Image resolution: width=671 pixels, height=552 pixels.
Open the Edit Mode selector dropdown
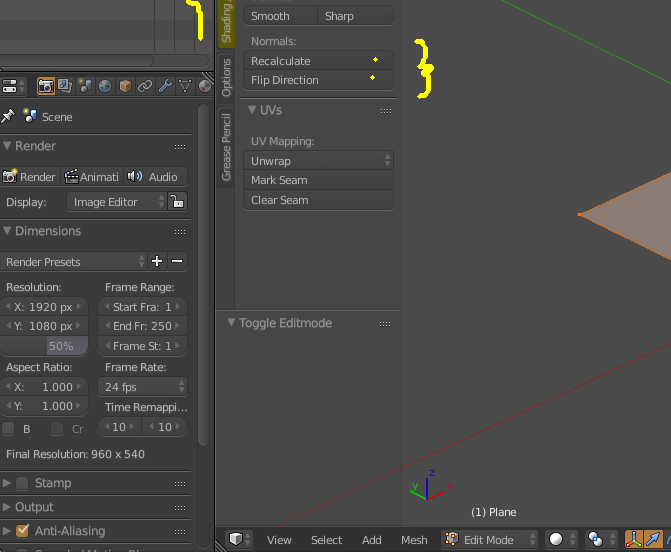(x=489, y=539)
